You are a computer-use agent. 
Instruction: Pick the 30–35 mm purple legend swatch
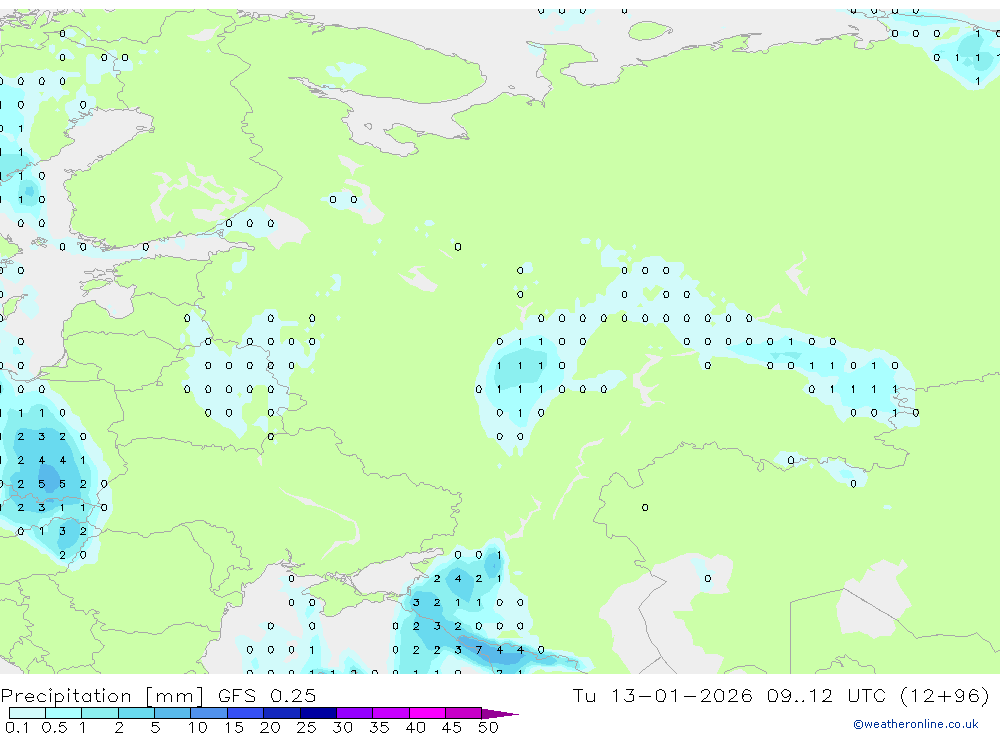(354, 713)
